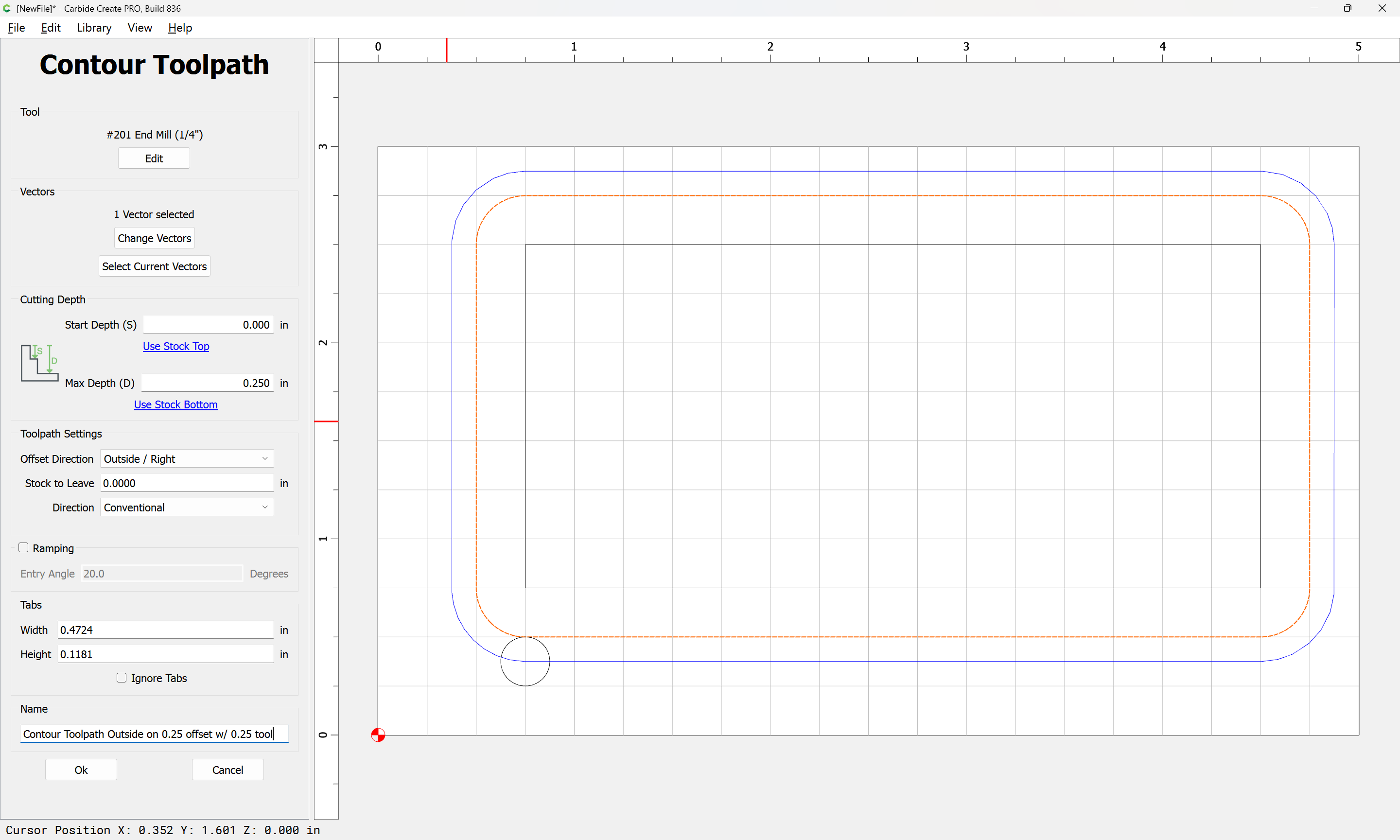The height and width of the screenshot is (840, 1400).
Task: Confirm toolpath with the Ok button
Action: [81, 769]
